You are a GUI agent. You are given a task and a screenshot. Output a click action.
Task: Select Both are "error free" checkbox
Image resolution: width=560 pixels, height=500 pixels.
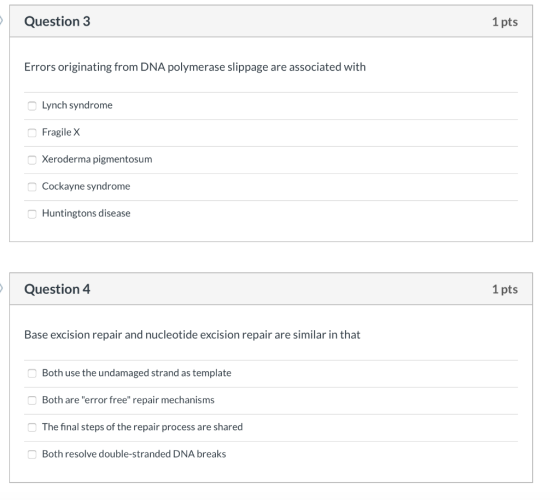[32, 400]
